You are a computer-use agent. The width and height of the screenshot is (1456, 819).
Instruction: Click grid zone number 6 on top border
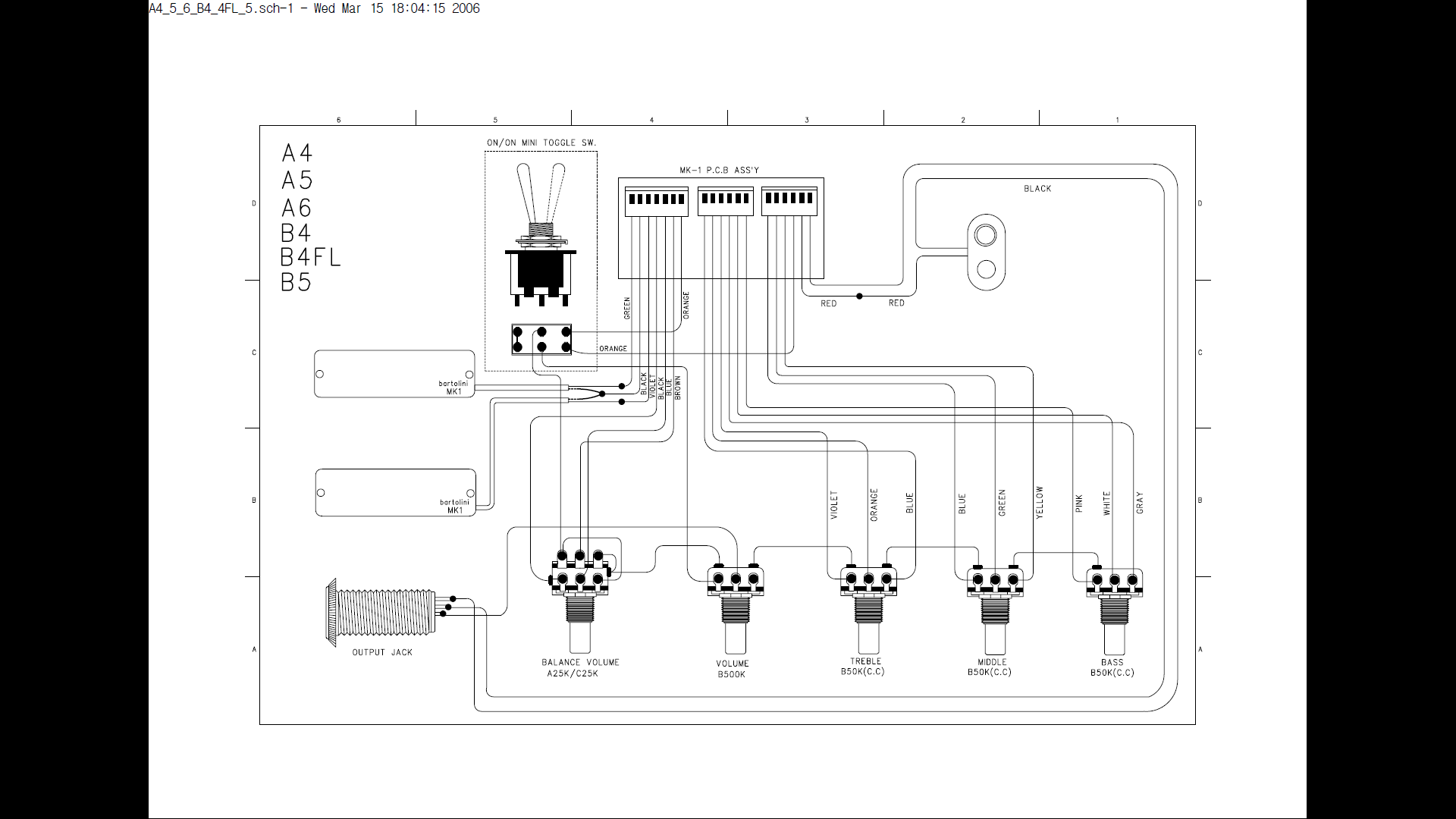pos(339,120)
